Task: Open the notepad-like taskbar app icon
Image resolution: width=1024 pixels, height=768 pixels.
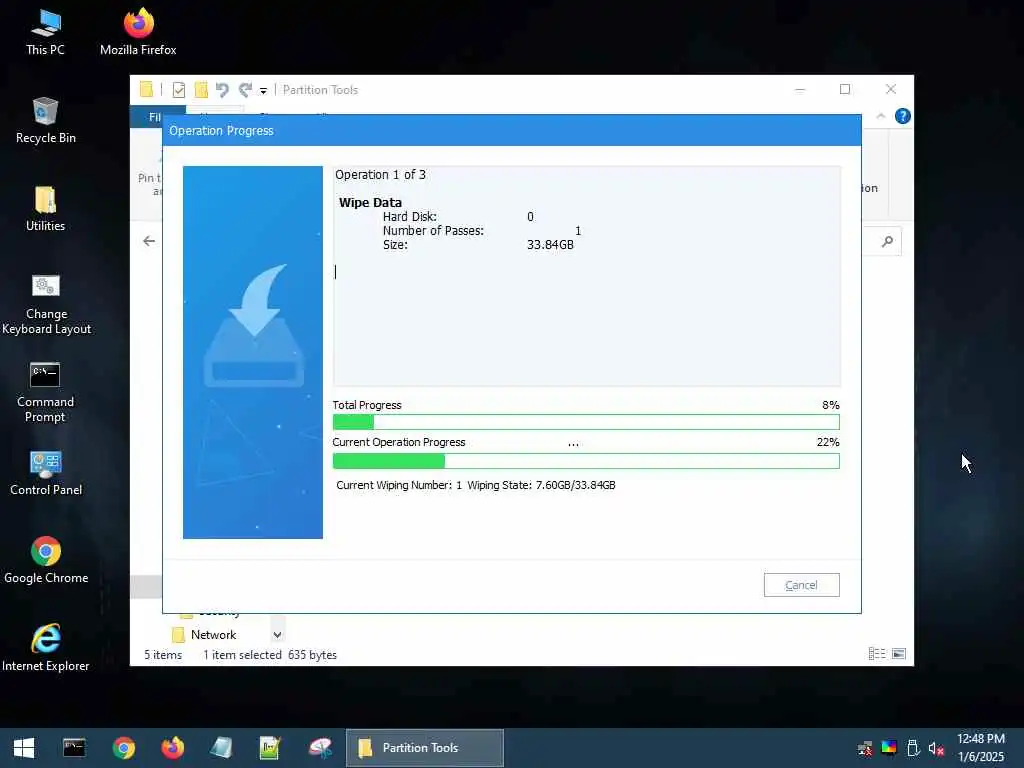Action: pos(221,748)
